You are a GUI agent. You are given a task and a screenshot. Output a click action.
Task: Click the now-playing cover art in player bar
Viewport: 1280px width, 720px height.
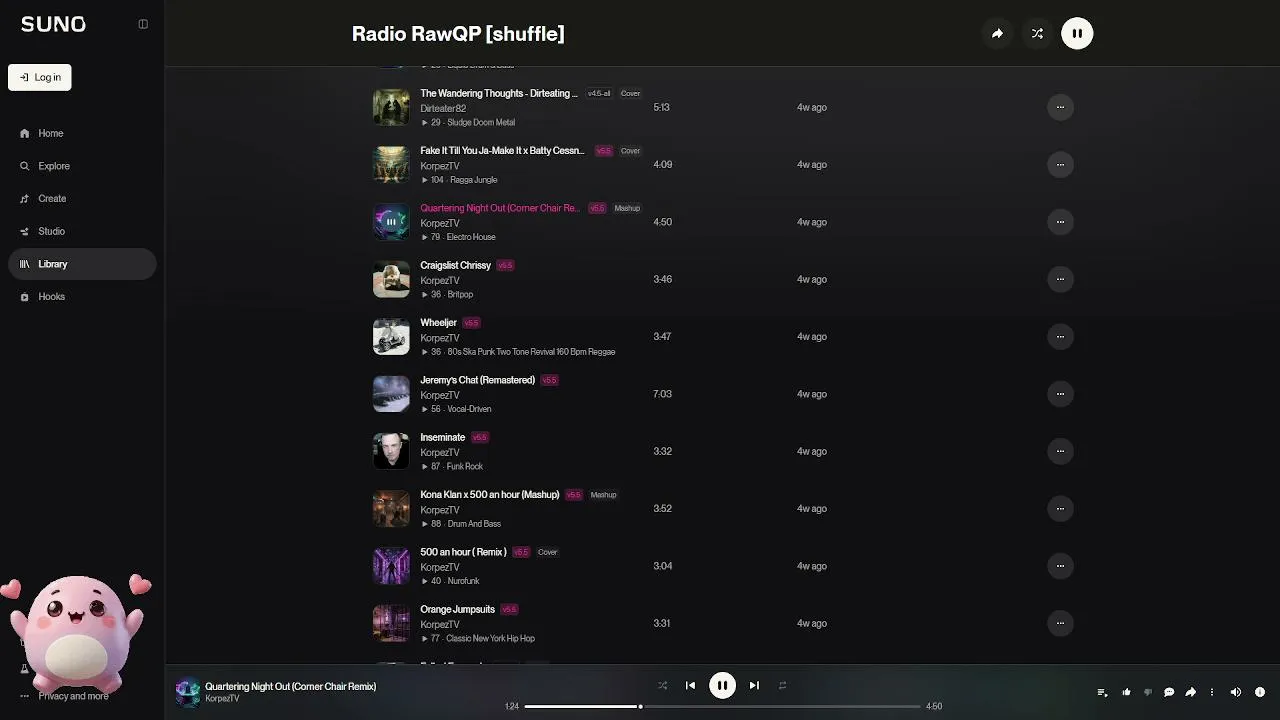click(x=187, y=692)
